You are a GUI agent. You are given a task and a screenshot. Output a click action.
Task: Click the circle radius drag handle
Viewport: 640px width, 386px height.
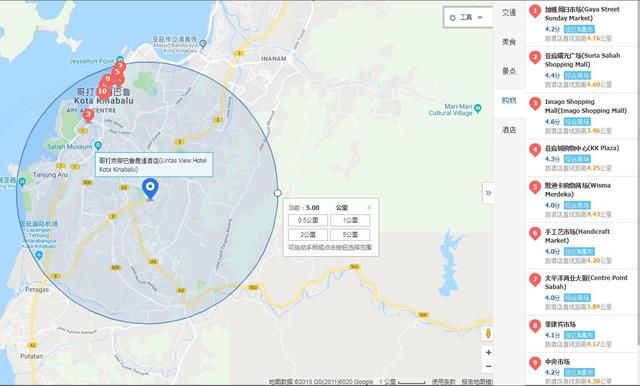pyautogui.click(x=278, y=193)
